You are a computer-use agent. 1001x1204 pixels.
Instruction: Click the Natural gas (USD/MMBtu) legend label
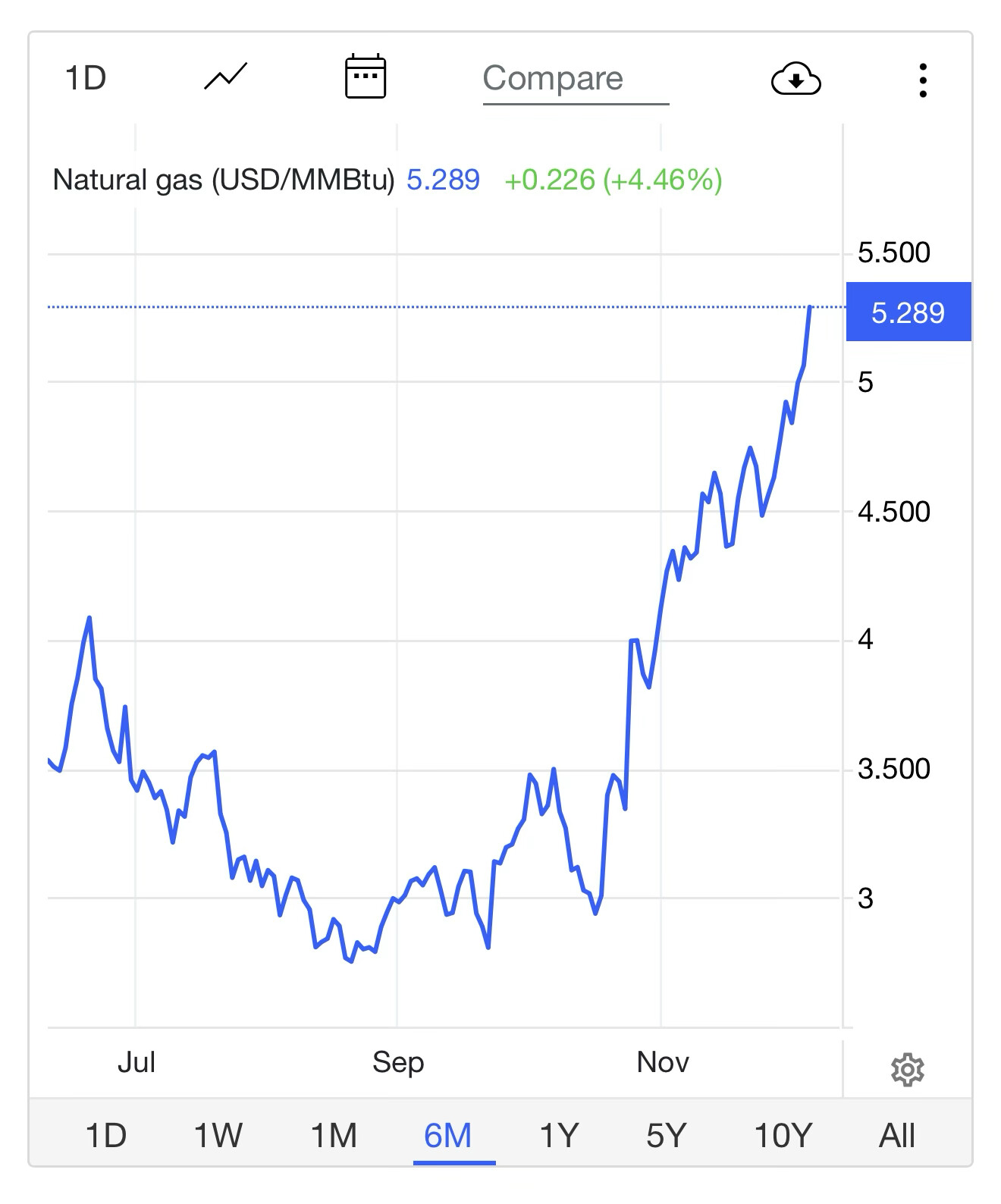[224, 180]
